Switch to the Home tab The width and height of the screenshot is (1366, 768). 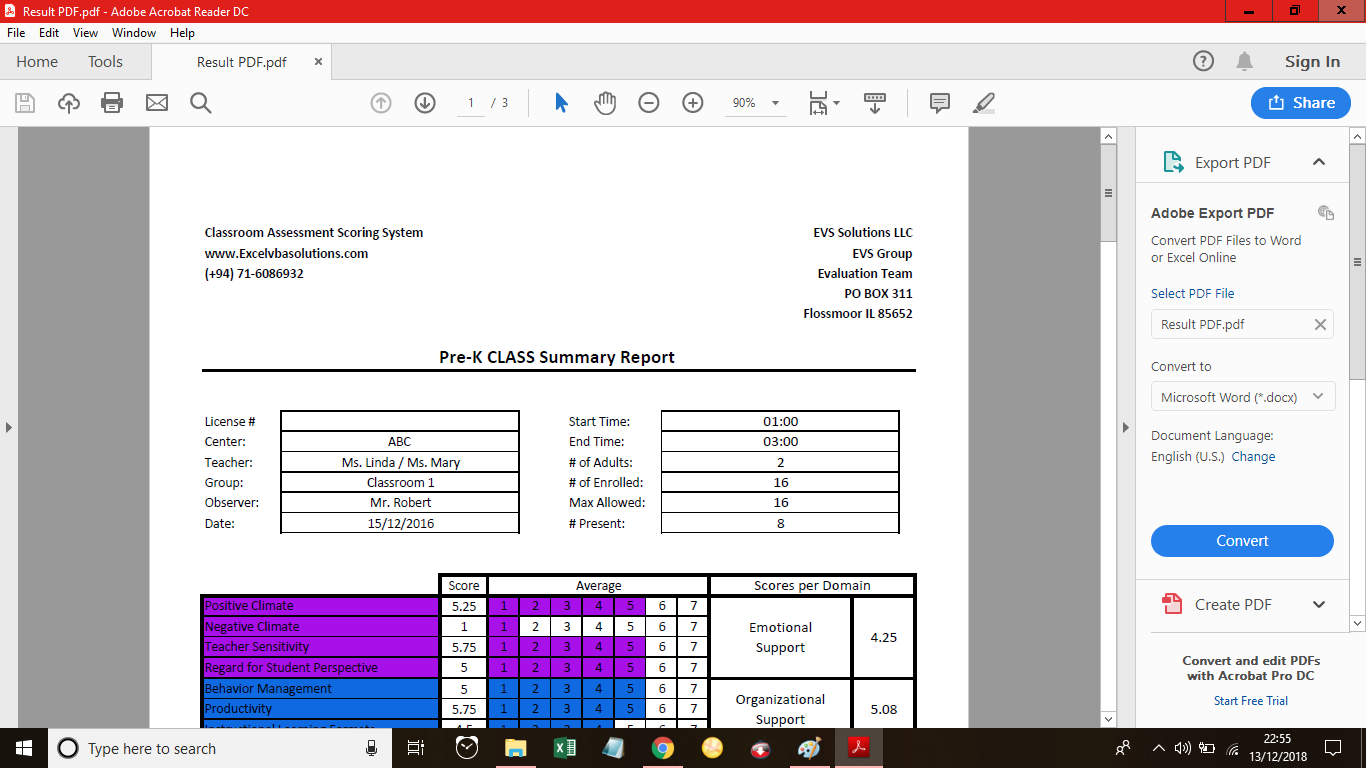point(37,61)
